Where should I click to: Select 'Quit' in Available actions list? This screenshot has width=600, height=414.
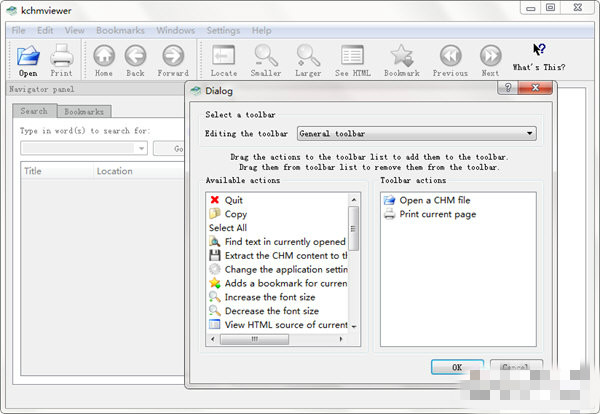pos(233,200)
